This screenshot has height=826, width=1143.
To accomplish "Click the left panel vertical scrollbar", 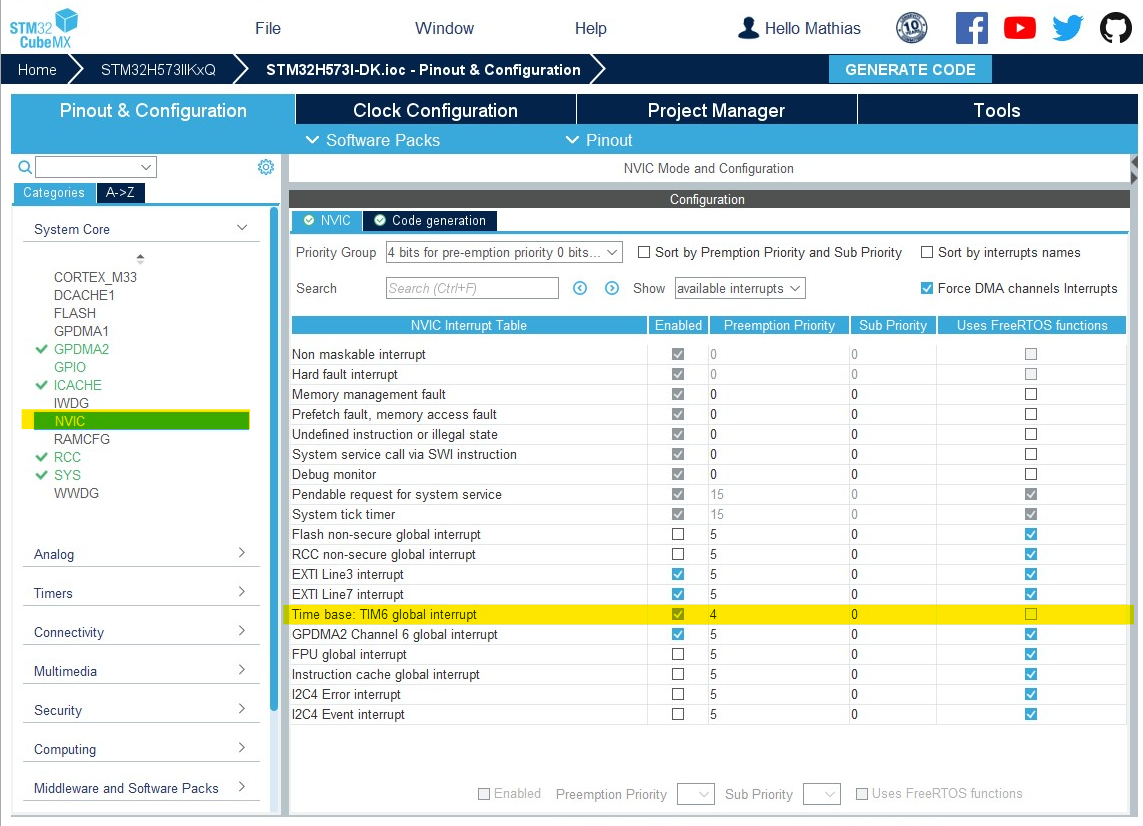I will [274, 450].
